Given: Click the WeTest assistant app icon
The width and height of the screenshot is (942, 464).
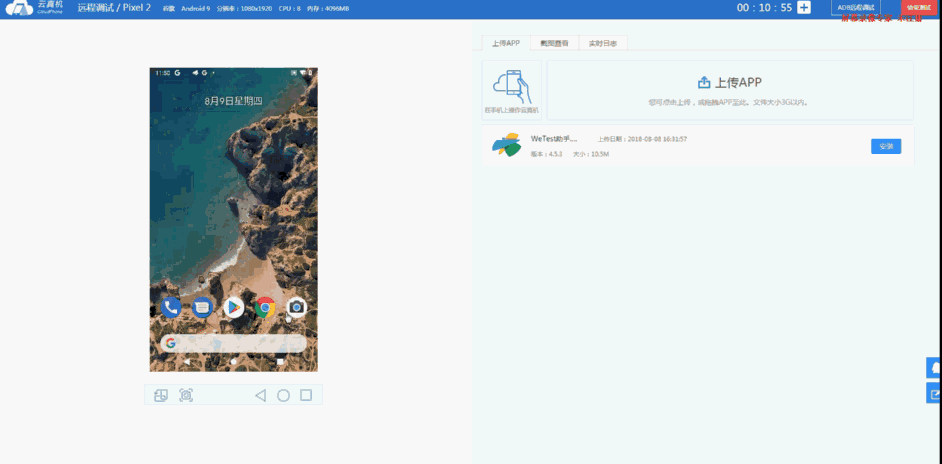Looking at the screenshot, I should (506, 145).
